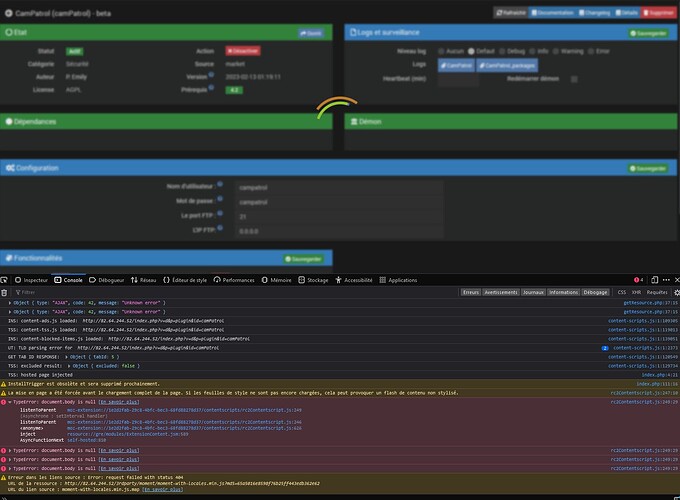This screenshot has width=680, height=500.
Task: Click help icon beside Le port FTP
Action: 220,213
